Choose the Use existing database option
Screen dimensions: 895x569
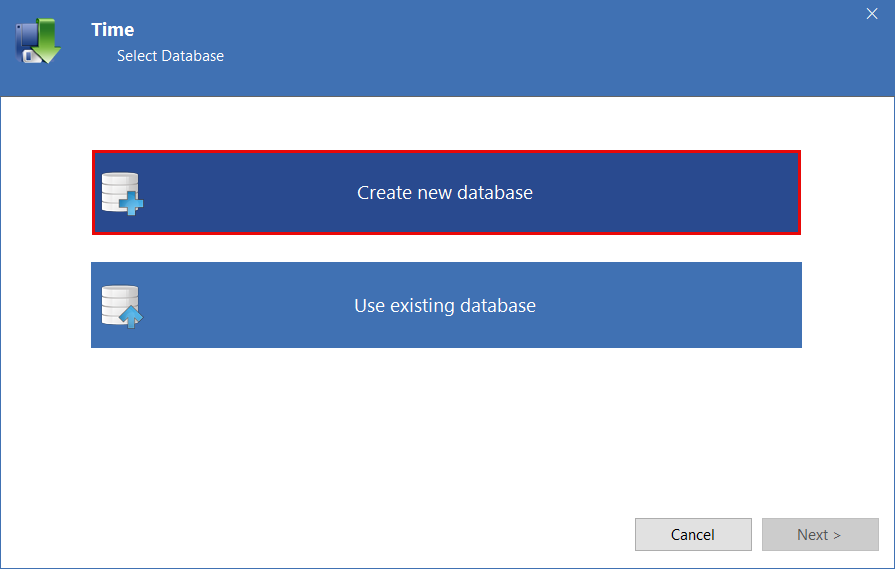[x=446, y=305]
